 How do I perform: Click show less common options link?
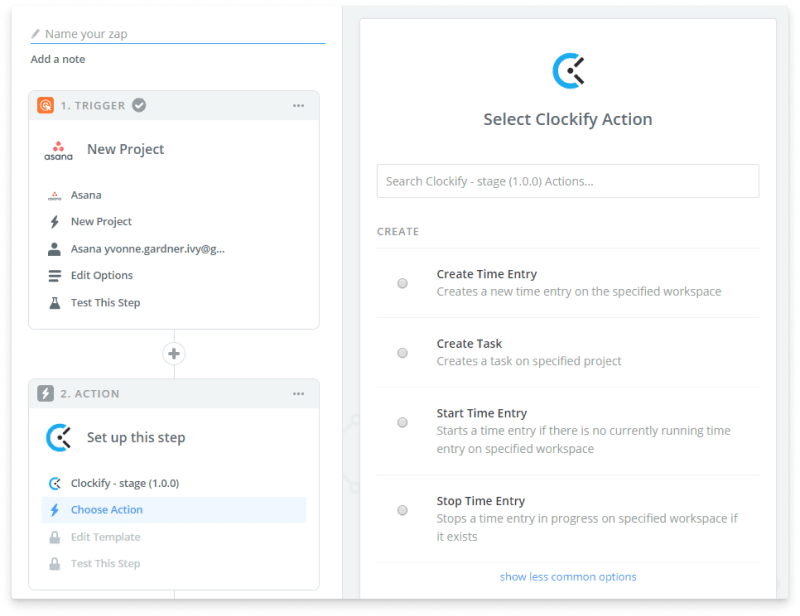[568, 577]
